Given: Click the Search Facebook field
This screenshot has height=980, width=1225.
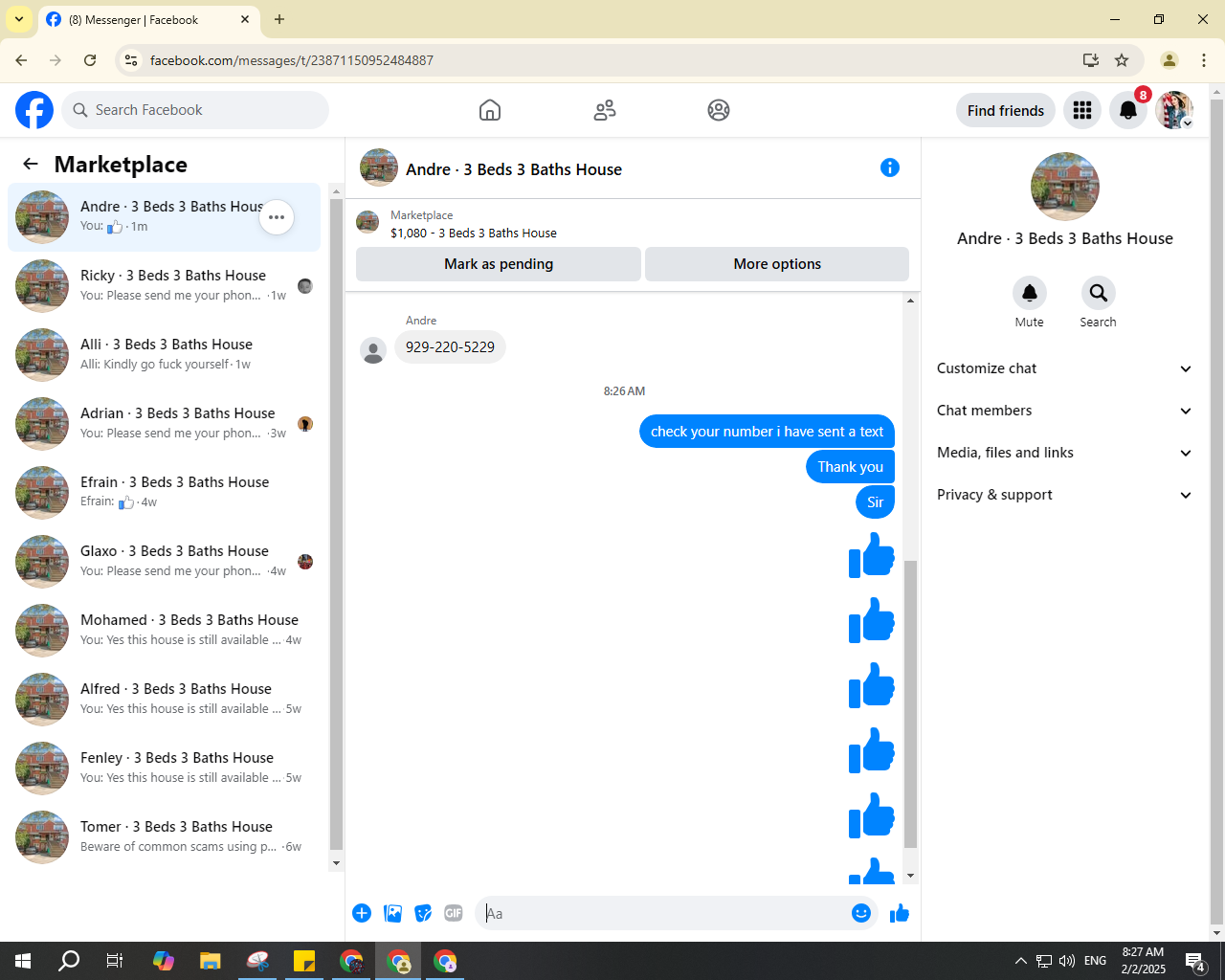Looking at the screenshot, I should point(195,110).
